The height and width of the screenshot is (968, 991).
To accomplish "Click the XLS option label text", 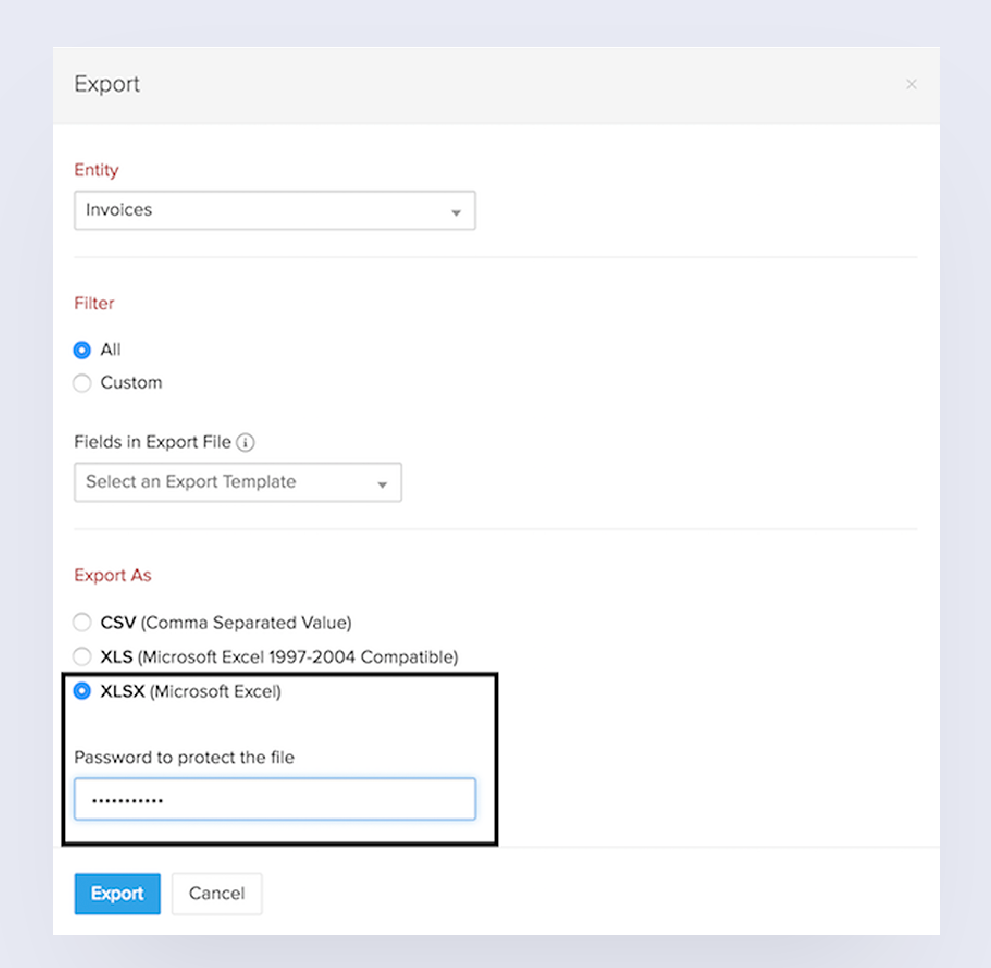I will pos(279,657).
